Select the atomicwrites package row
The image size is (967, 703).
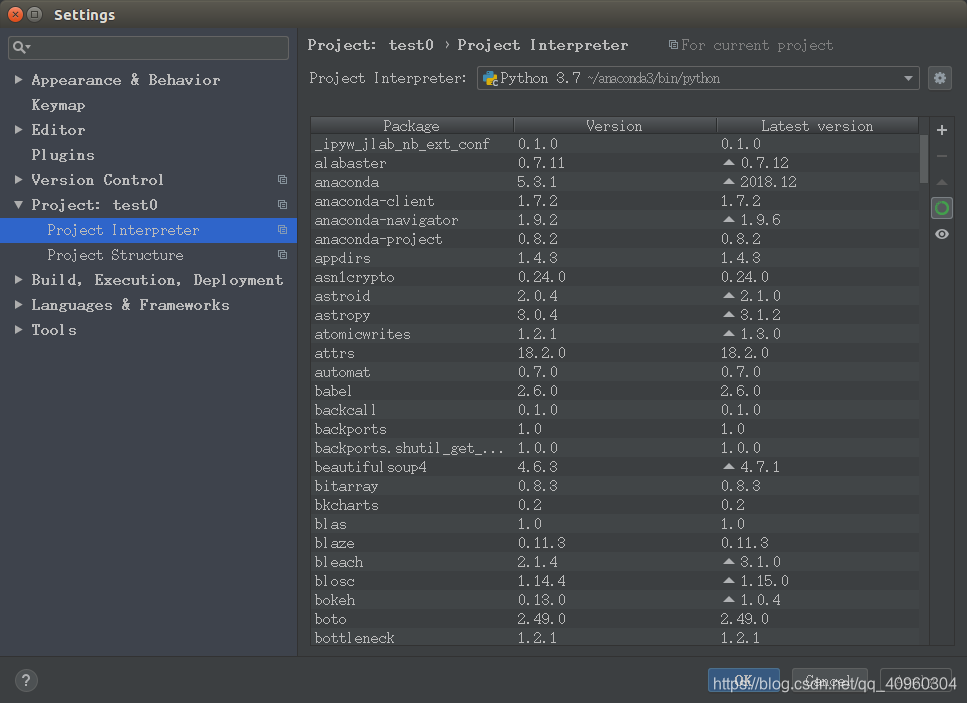615,334
